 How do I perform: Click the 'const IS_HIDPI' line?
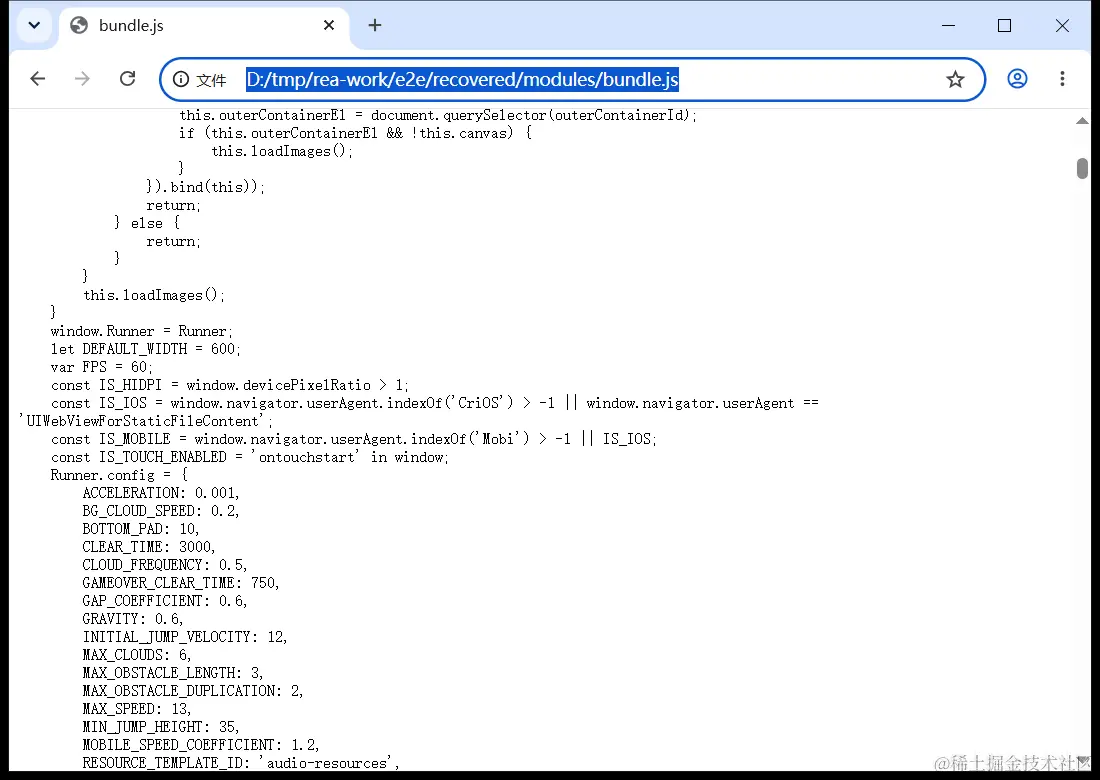229,385
